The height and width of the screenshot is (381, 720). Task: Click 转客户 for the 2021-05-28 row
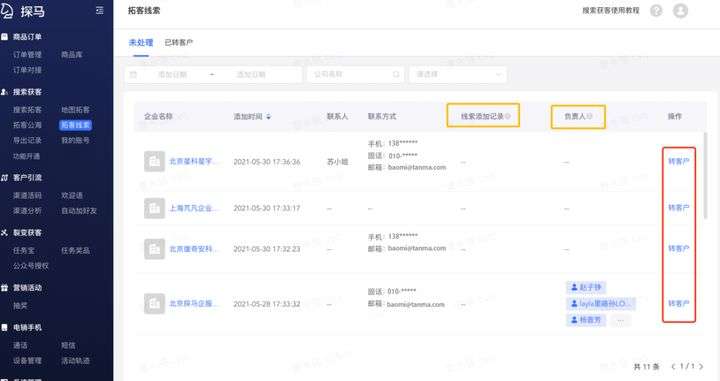click(679, 303)
